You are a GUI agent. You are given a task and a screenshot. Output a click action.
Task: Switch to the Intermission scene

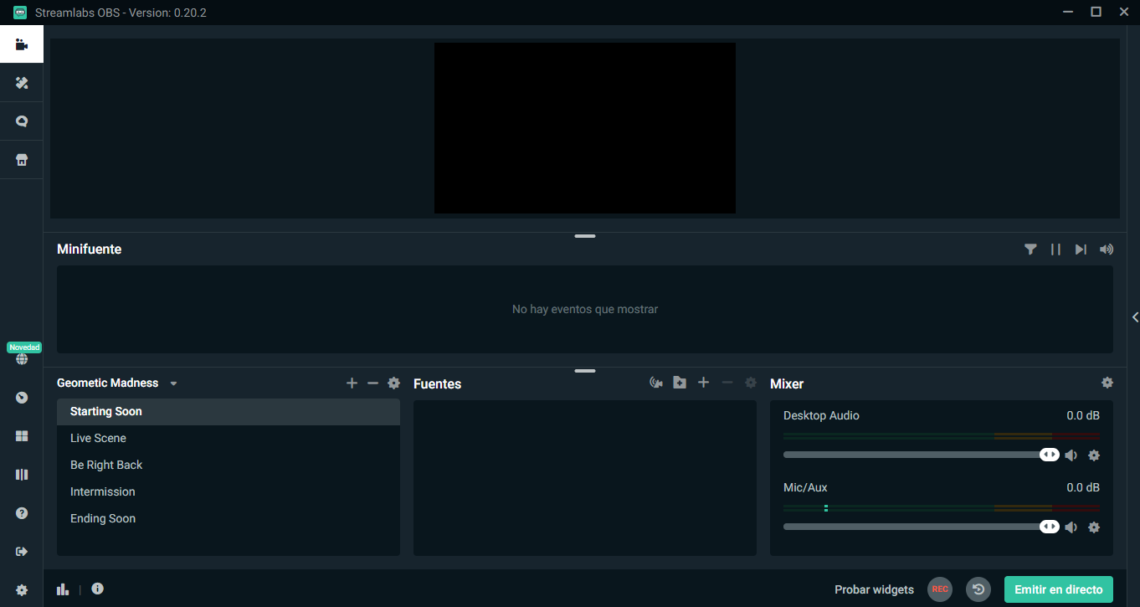click(103, 491)
